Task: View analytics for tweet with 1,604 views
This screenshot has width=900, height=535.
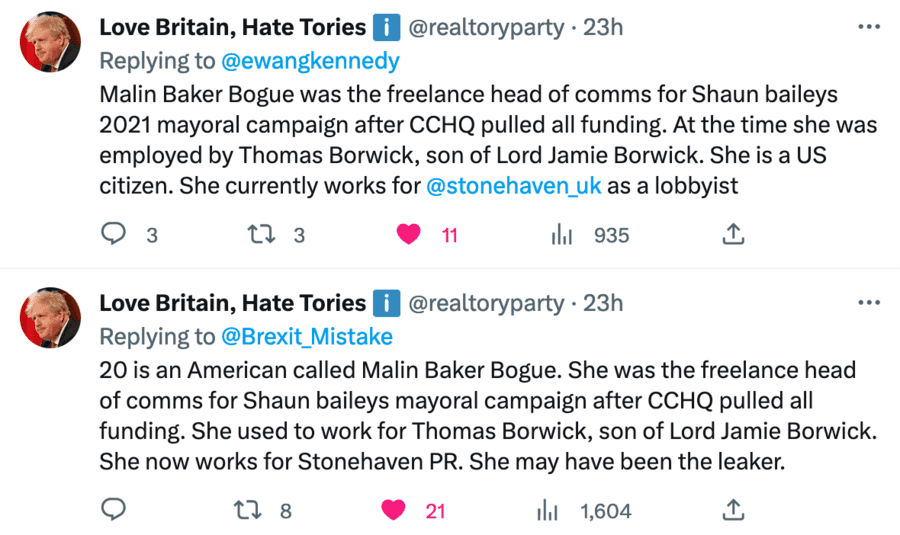Action: coord(547,510)
